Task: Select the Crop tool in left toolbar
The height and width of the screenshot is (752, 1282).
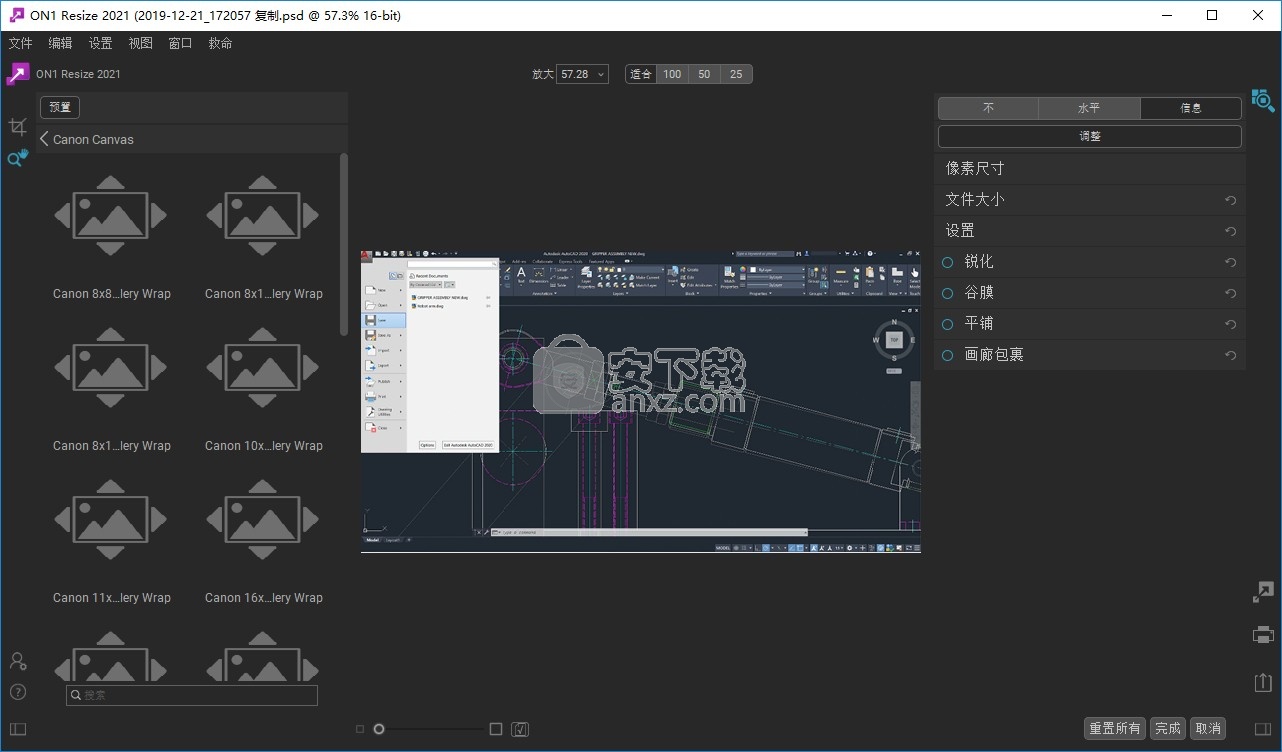Action: (x=17, y=127)
